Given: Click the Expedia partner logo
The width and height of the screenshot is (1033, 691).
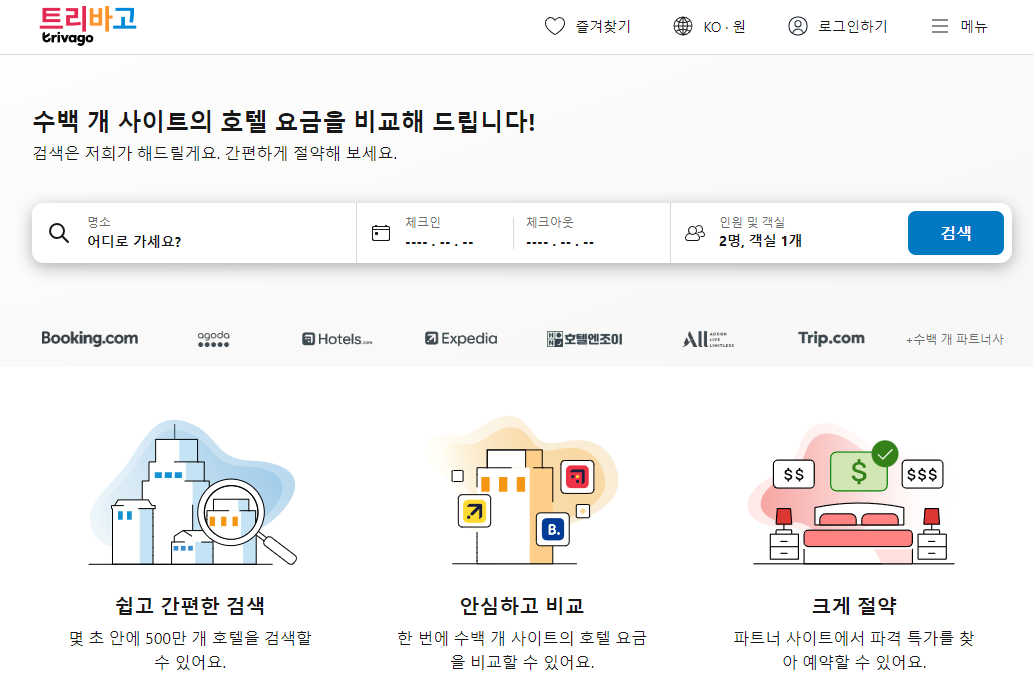Looking at the screenshot, I should point(461,339).
